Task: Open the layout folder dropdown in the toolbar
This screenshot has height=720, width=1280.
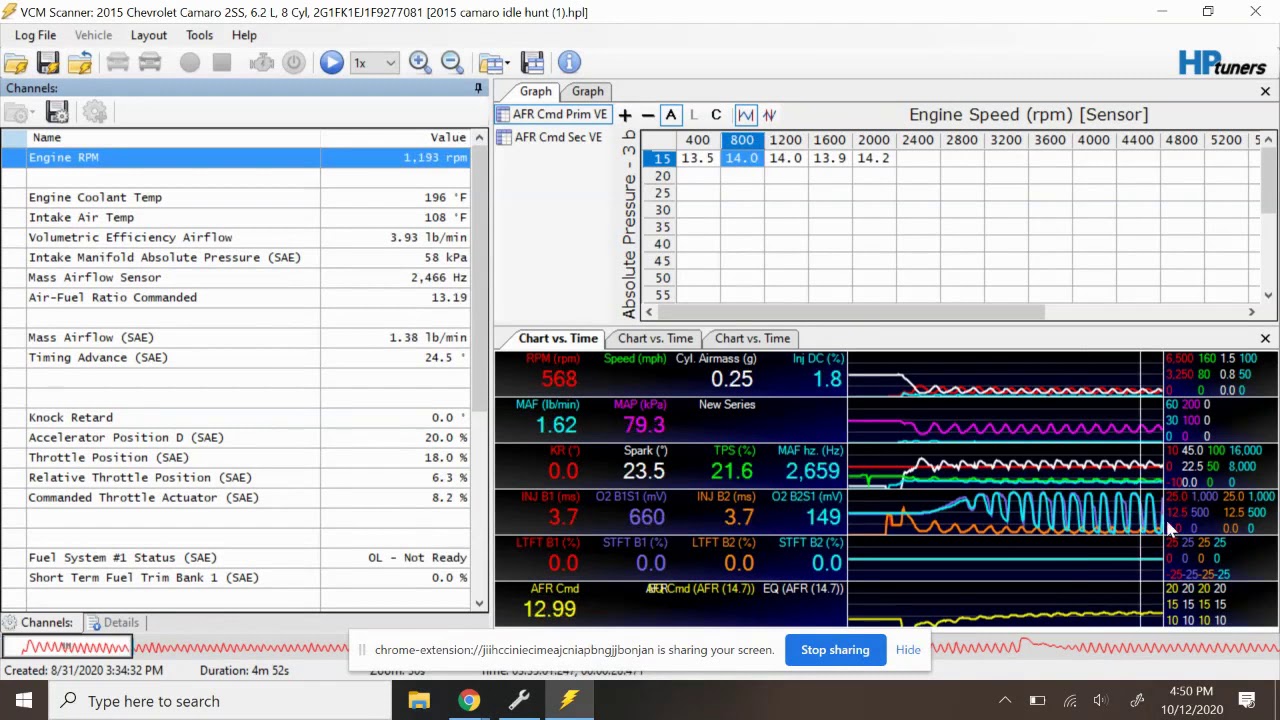Action: (x=493, y=63)
